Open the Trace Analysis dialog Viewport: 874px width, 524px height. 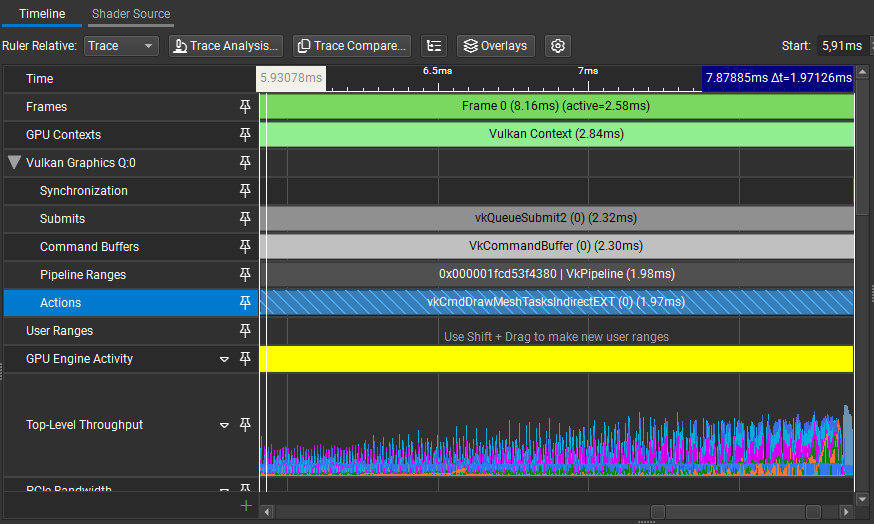point(225,46)
